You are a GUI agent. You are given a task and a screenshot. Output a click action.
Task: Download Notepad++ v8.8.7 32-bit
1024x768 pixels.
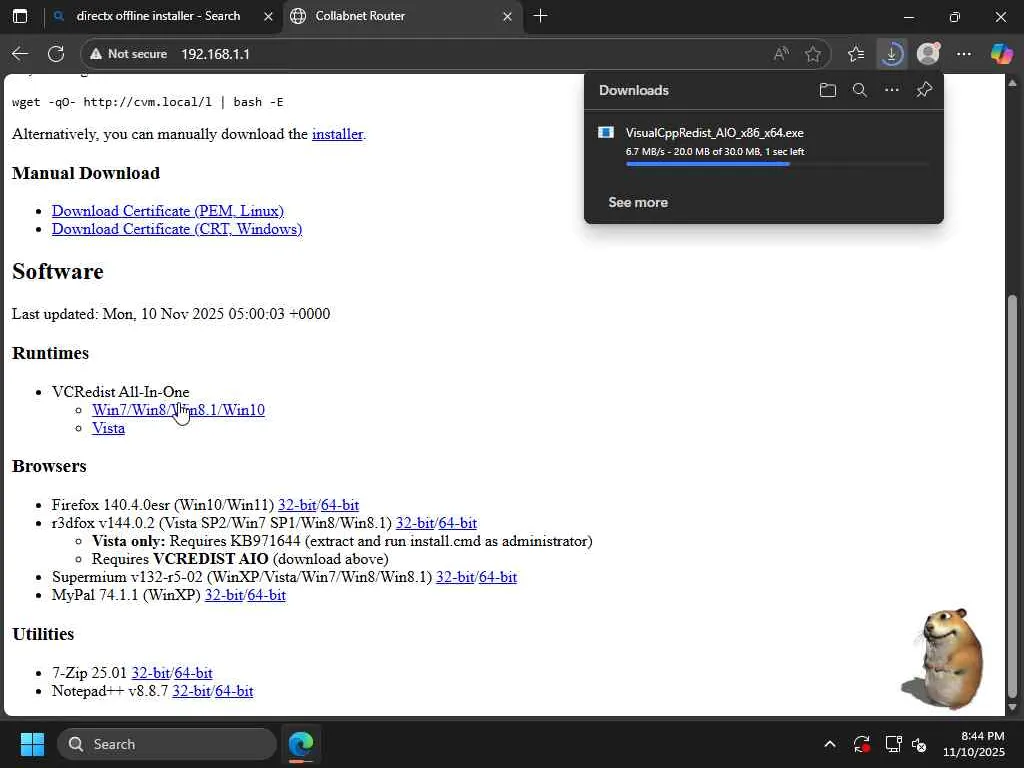tap(191, 692)
